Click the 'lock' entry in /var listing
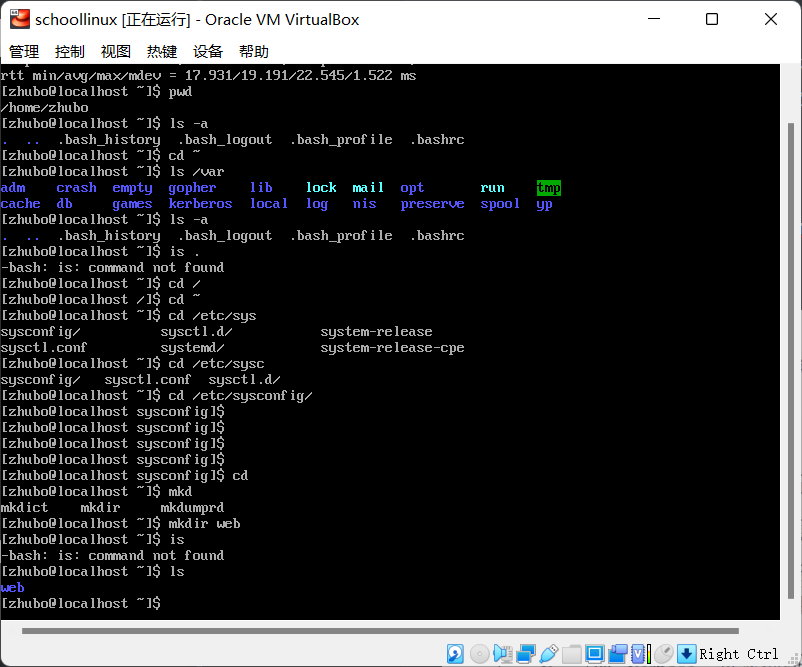802x667 pixels. coord(321,188)
